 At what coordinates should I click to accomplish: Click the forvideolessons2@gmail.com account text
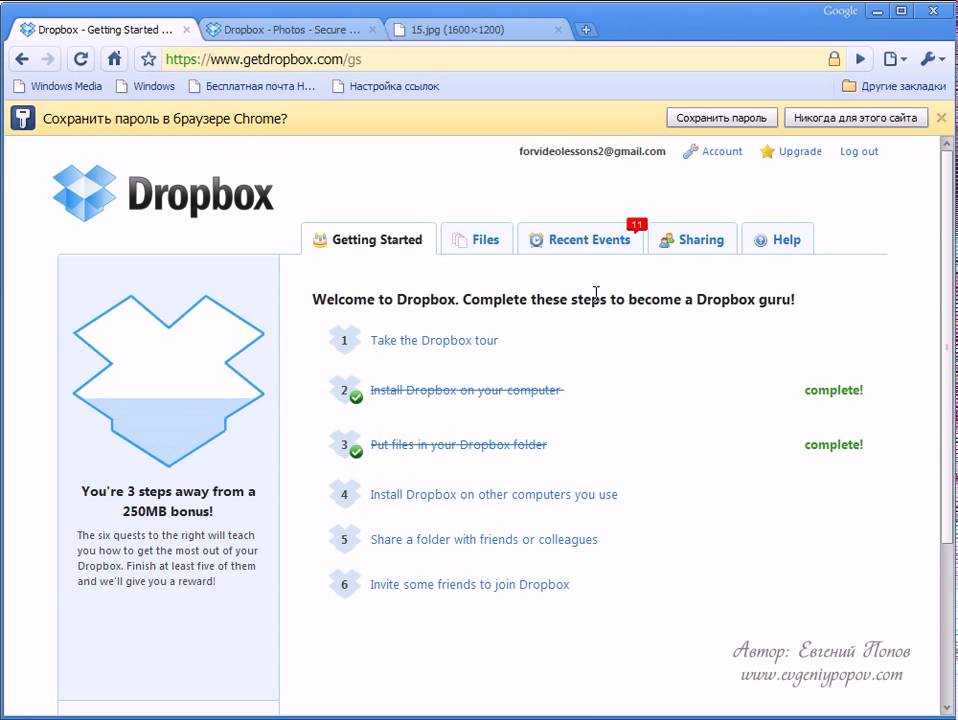pyautogui.click(x=592, y=151)
